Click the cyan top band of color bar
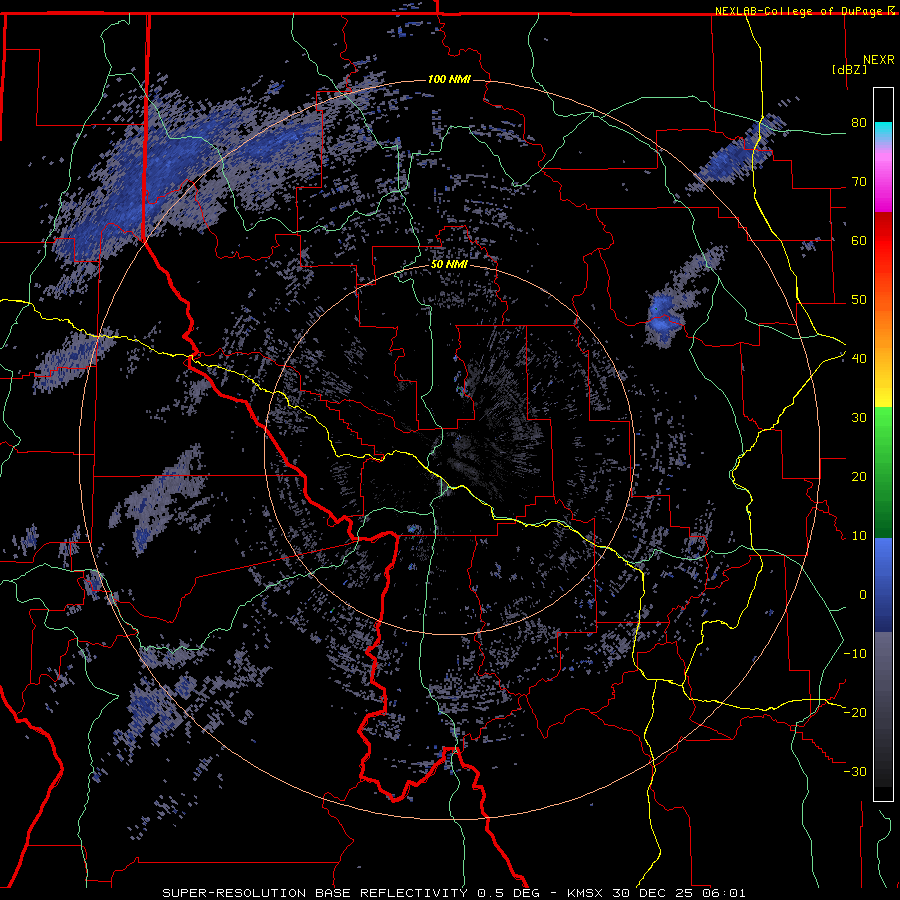 click(x=883, y=132)
